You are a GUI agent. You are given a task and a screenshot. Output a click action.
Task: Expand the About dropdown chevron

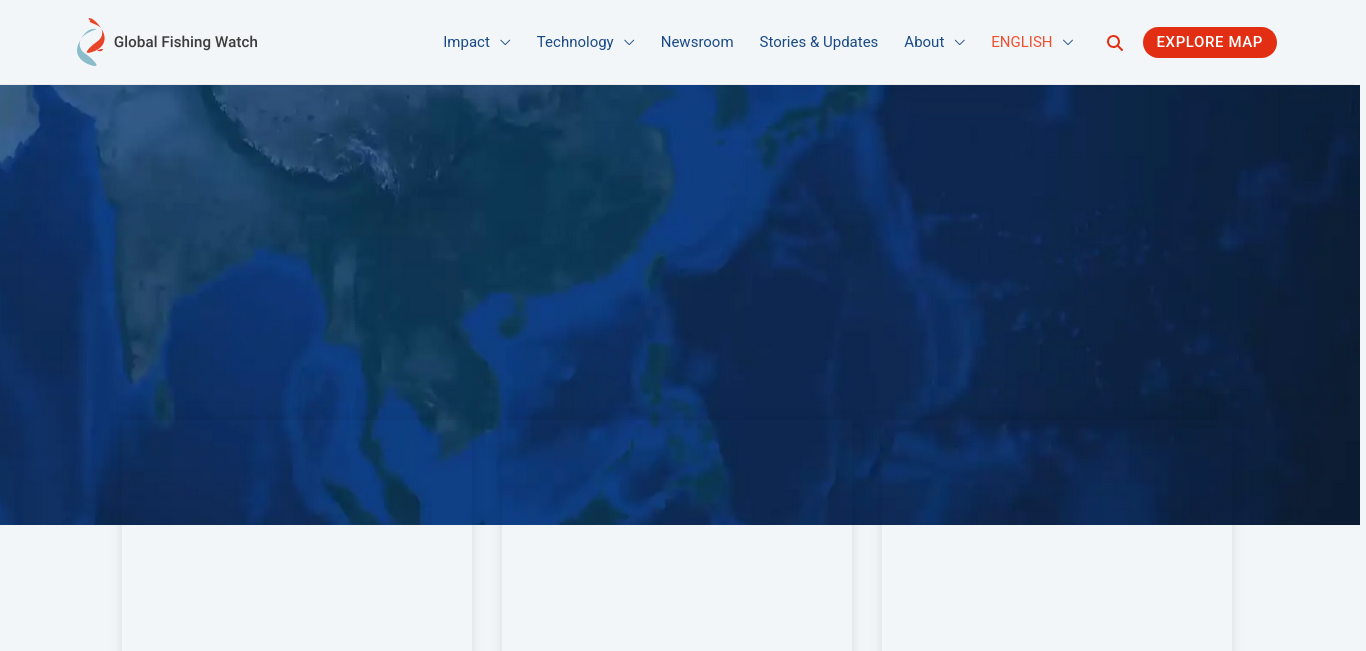coord(960,42)
